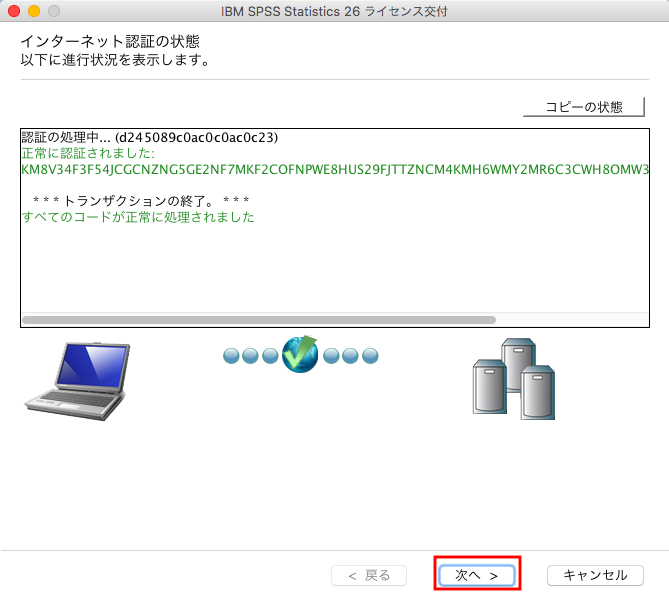Click the globe with green checkmark icon
The width and height of the screenshot is (669, 595).
300,354
